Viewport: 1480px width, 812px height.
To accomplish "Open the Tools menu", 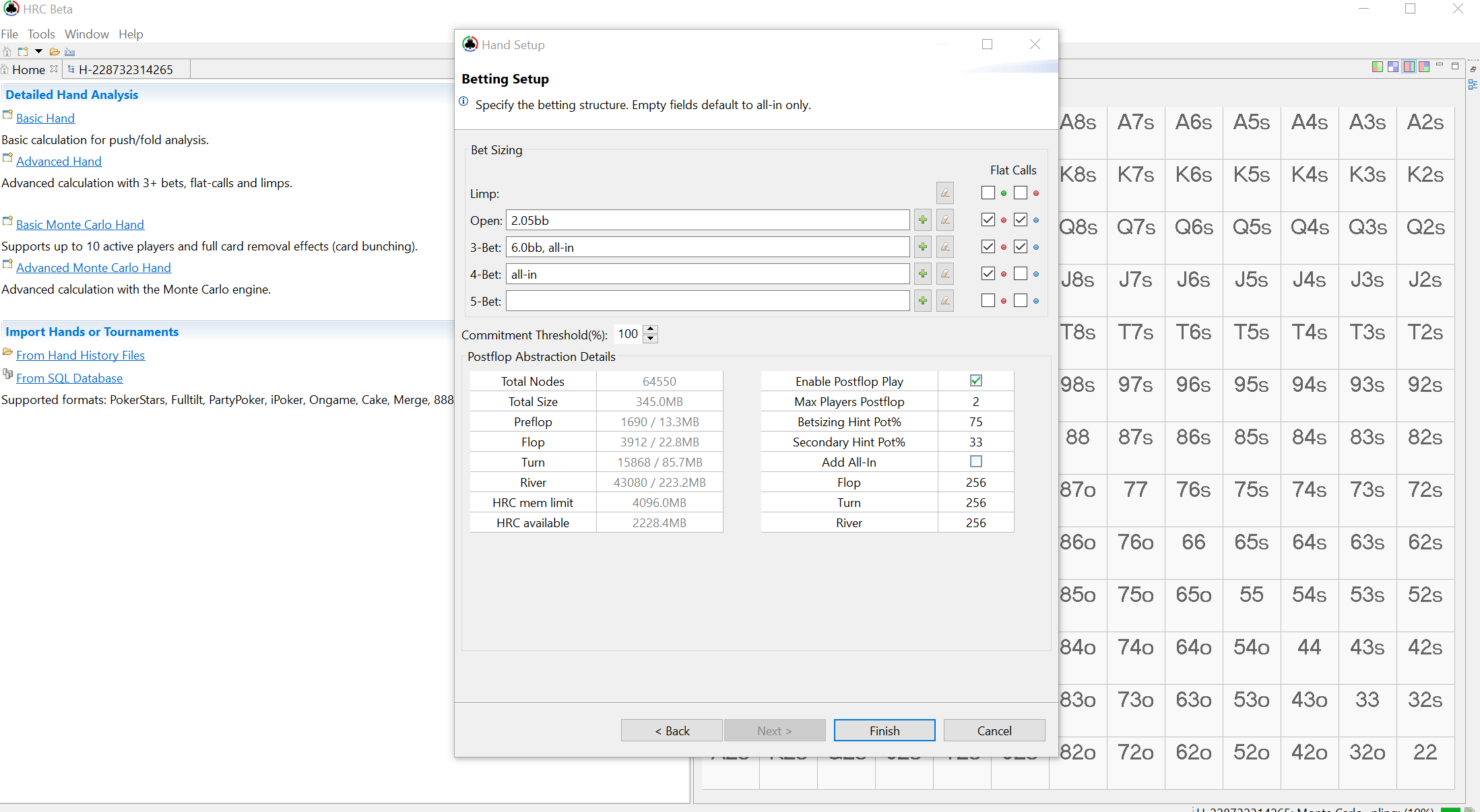I will pyautogui.click(x=41, y=34).
